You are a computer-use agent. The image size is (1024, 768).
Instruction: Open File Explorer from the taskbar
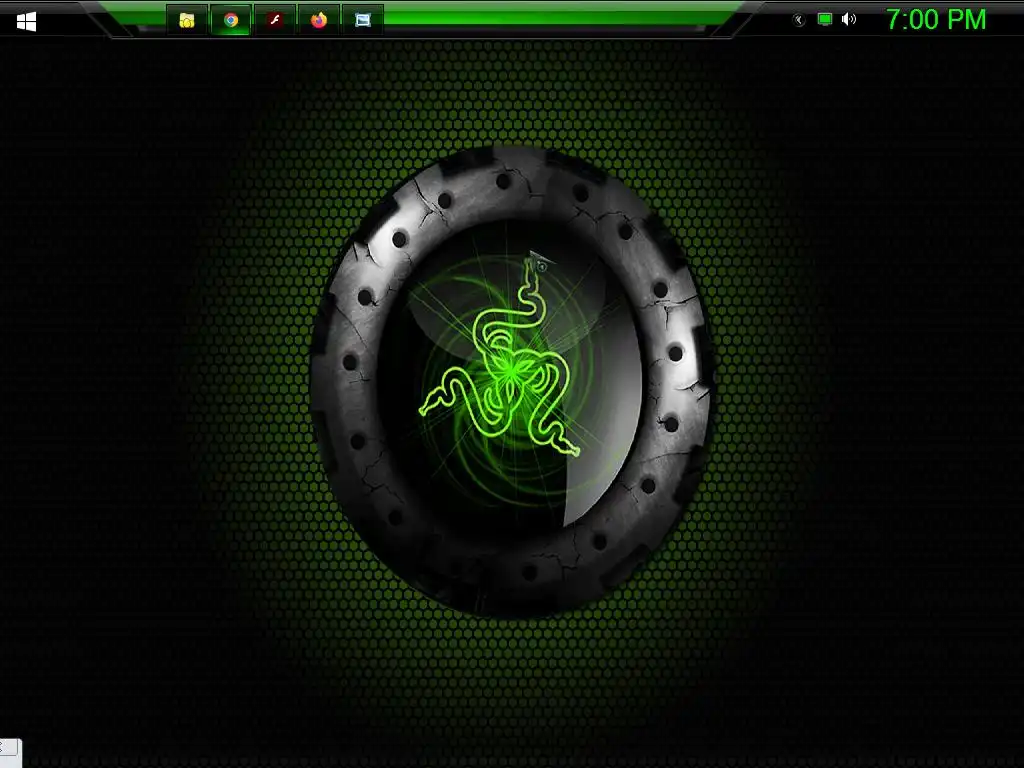click(187, 20)
